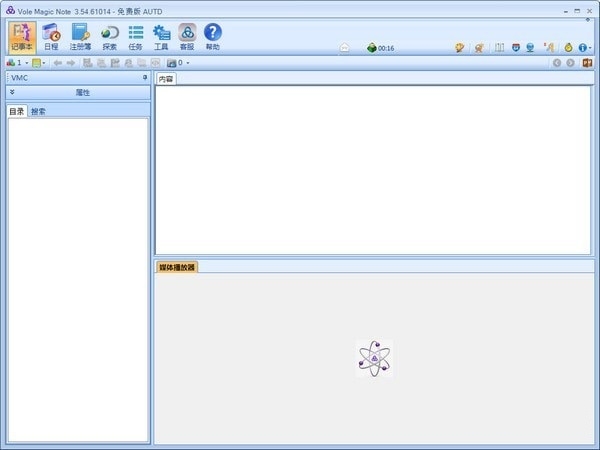This screenshot has height=450, width=600.
Task: Open the 日程 schedule module
Action: tap(51, 37)
